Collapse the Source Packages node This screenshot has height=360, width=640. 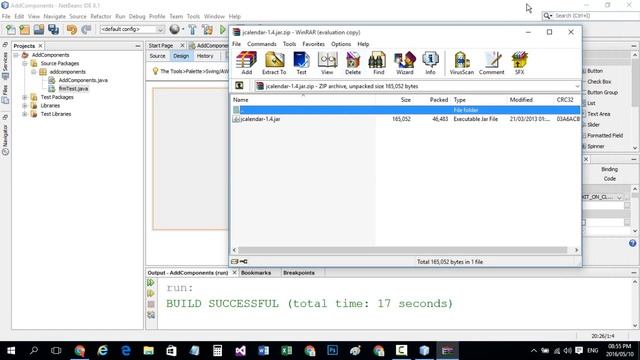pos(25,63)
